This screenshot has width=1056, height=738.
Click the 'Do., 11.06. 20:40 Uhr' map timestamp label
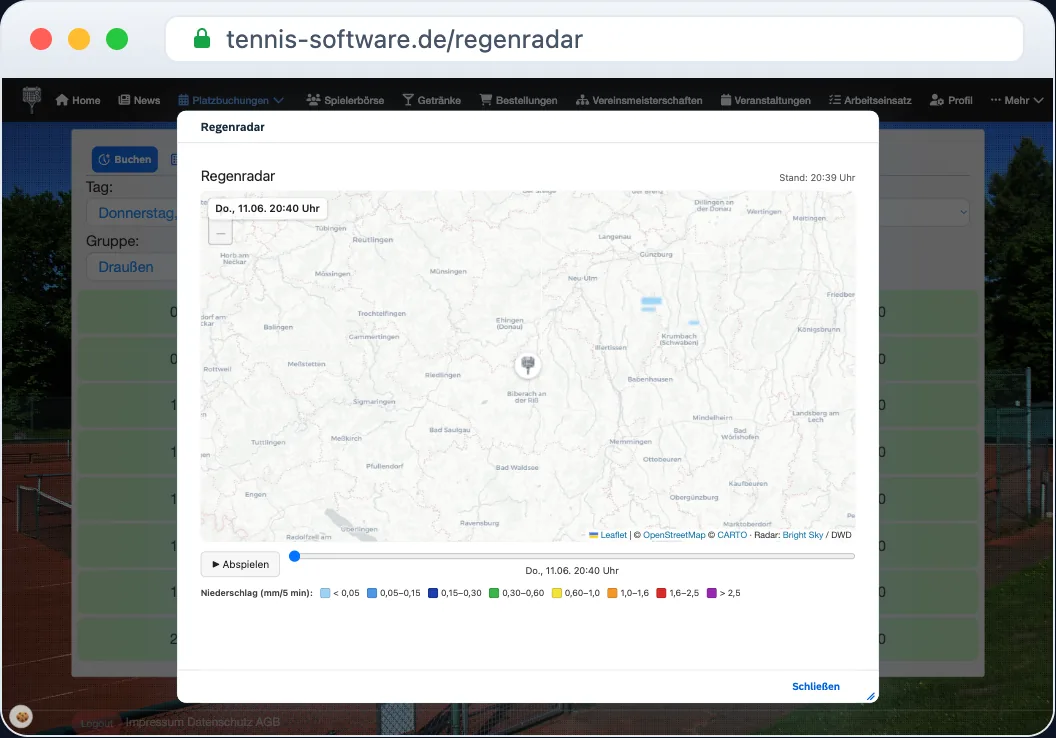267,208
